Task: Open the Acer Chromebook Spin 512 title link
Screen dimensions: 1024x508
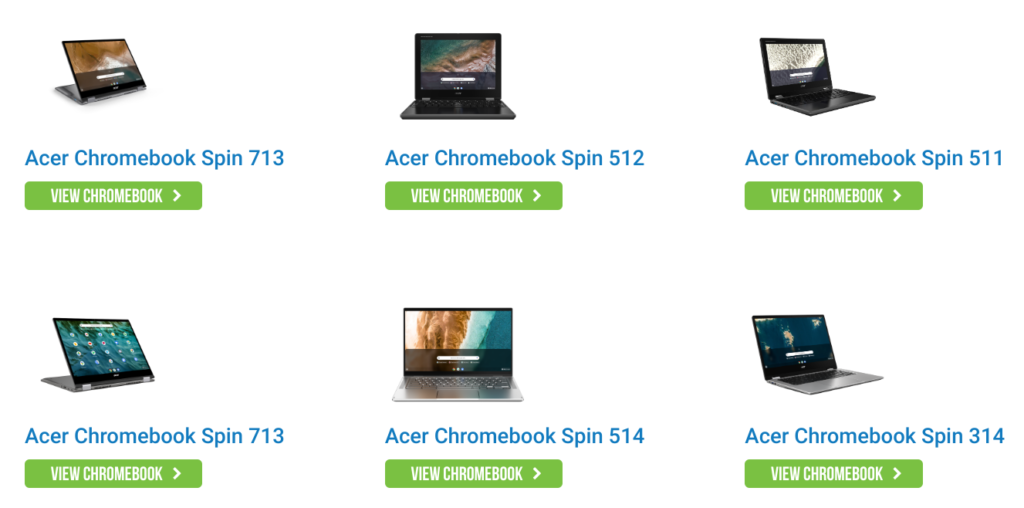Action: coord(515,158)
